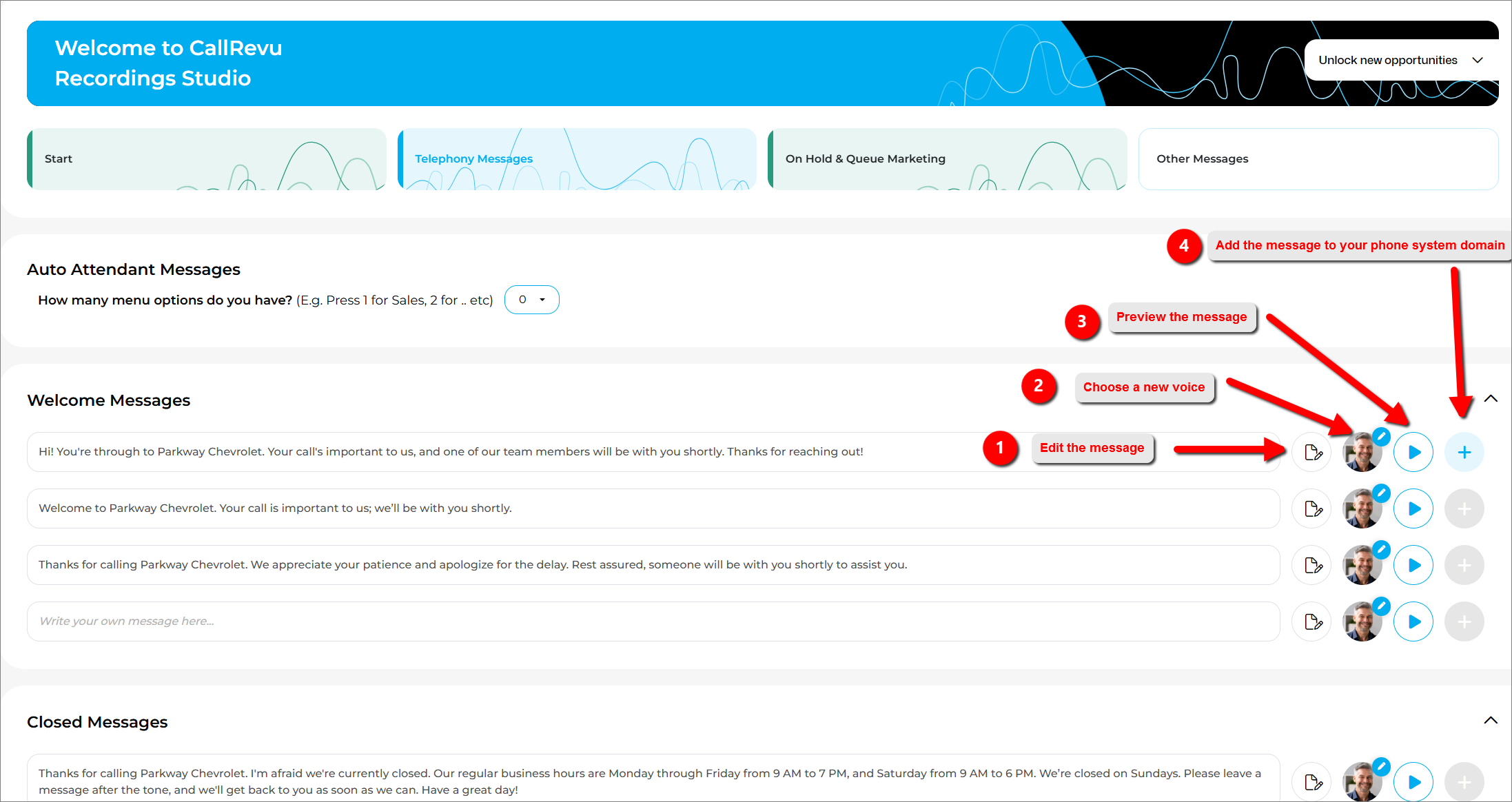1512x802 pixels.
Task: Open the menu options count dropdown
Action: point(532,300)
